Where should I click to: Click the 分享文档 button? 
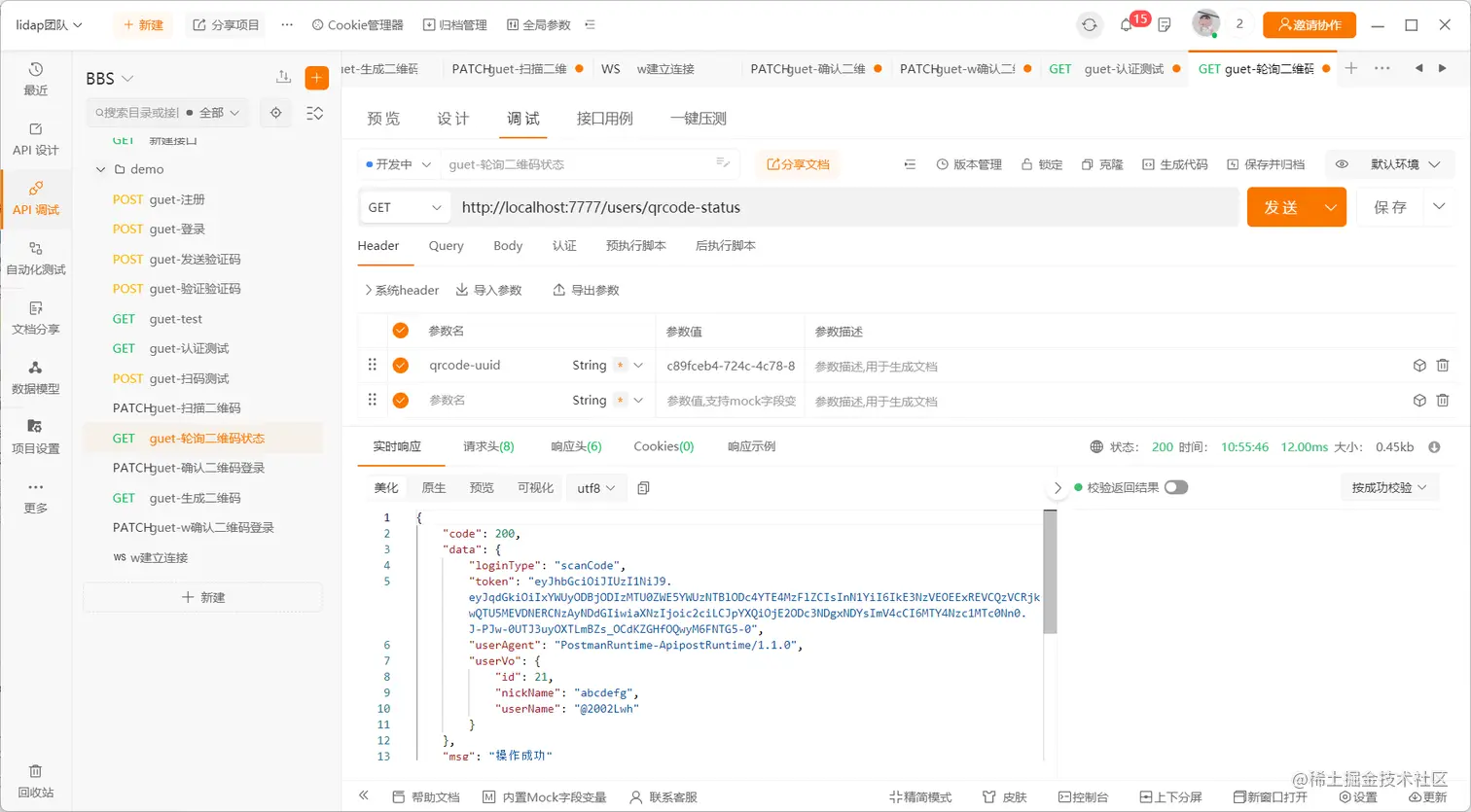point(798,164)
